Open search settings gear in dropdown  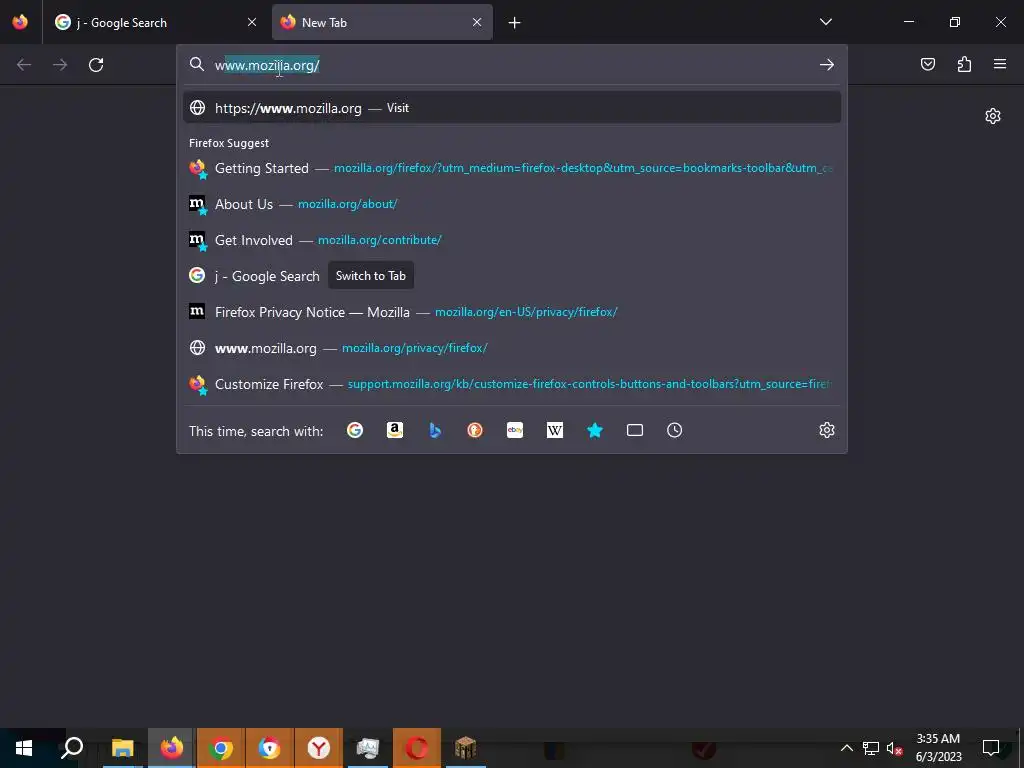point(827,430)
